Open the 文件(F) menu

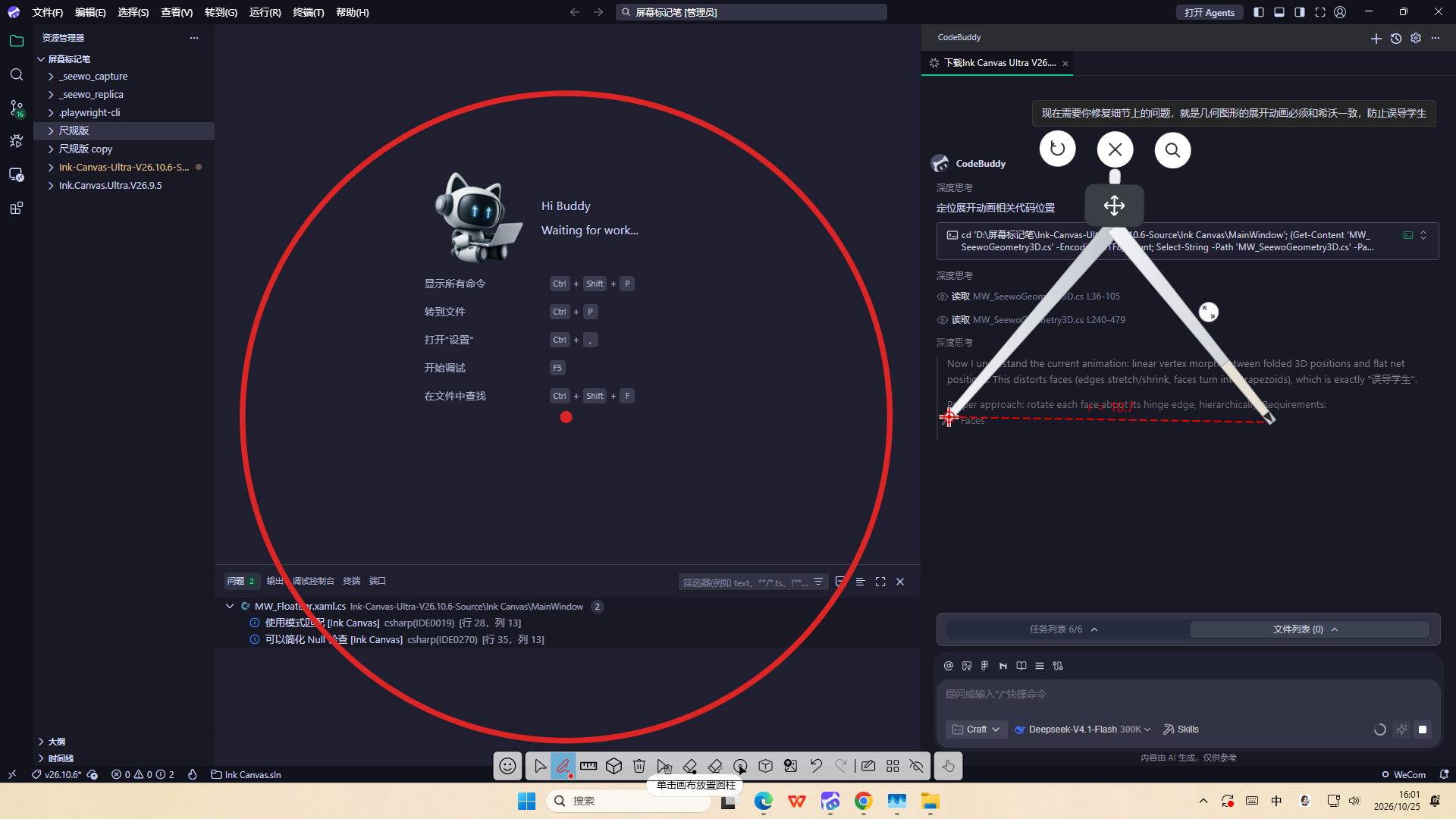click(47, 12)
